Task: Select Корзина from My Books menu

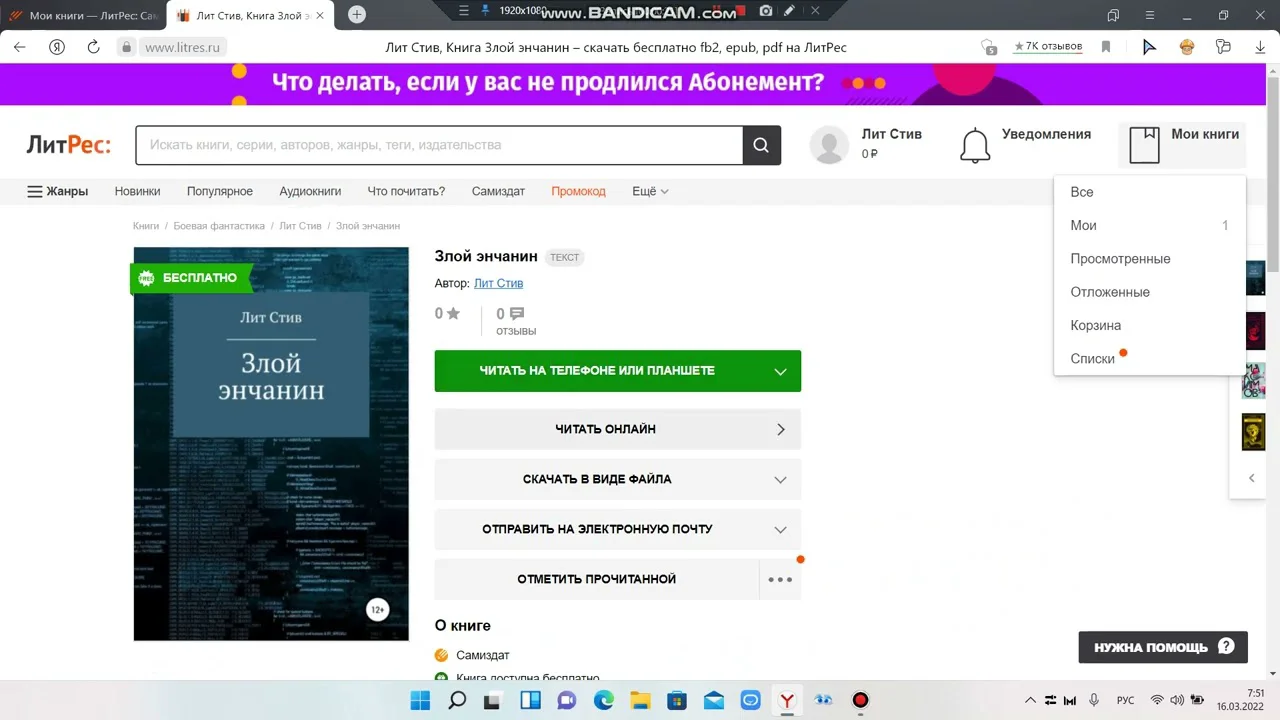Action: 1096,325
